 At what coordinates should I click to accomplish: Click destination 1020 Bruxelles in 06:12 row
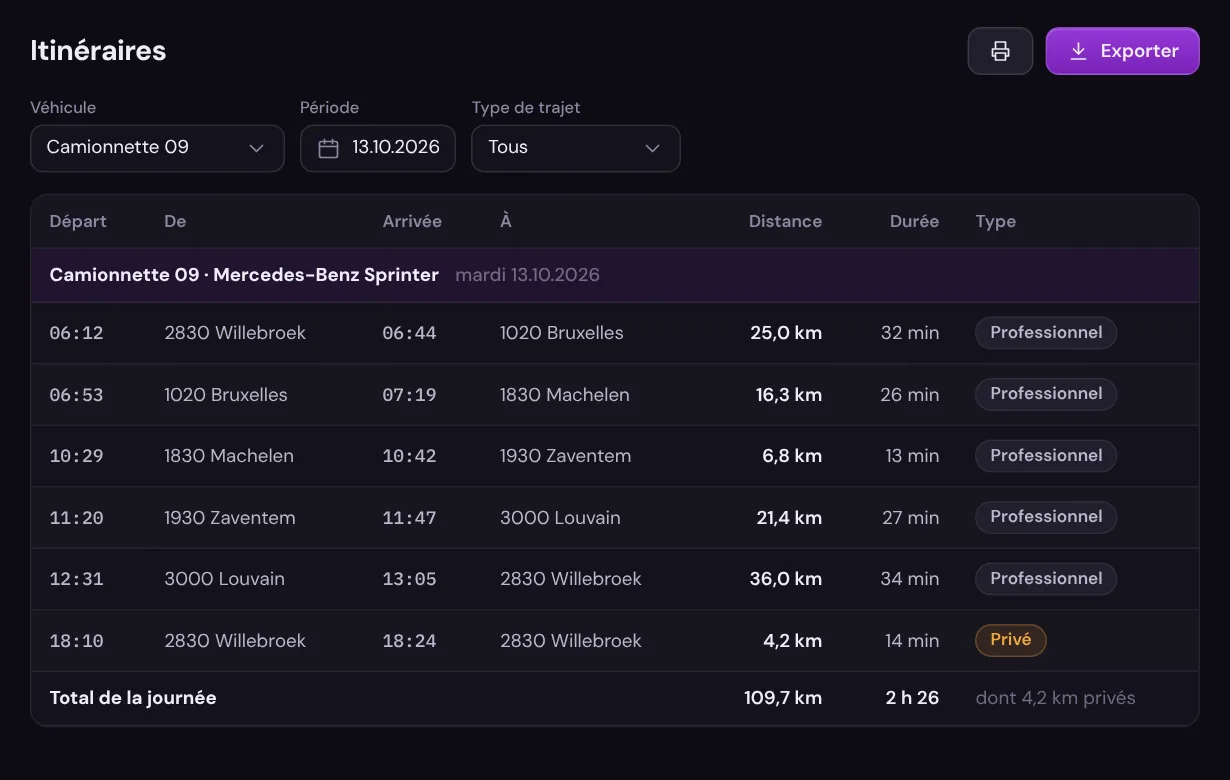(x=562, y=333)
